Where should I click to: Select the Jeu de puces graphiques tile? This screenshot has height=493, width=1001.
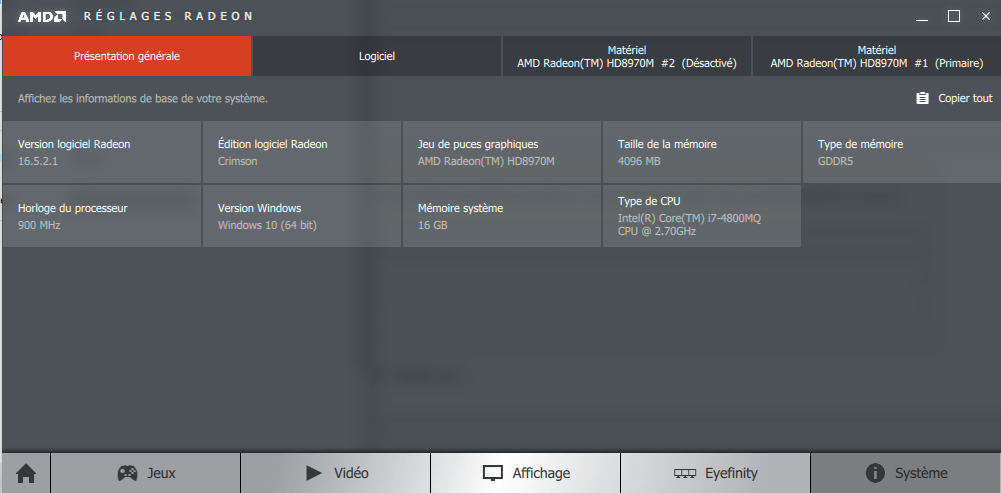tap(502, 152)
